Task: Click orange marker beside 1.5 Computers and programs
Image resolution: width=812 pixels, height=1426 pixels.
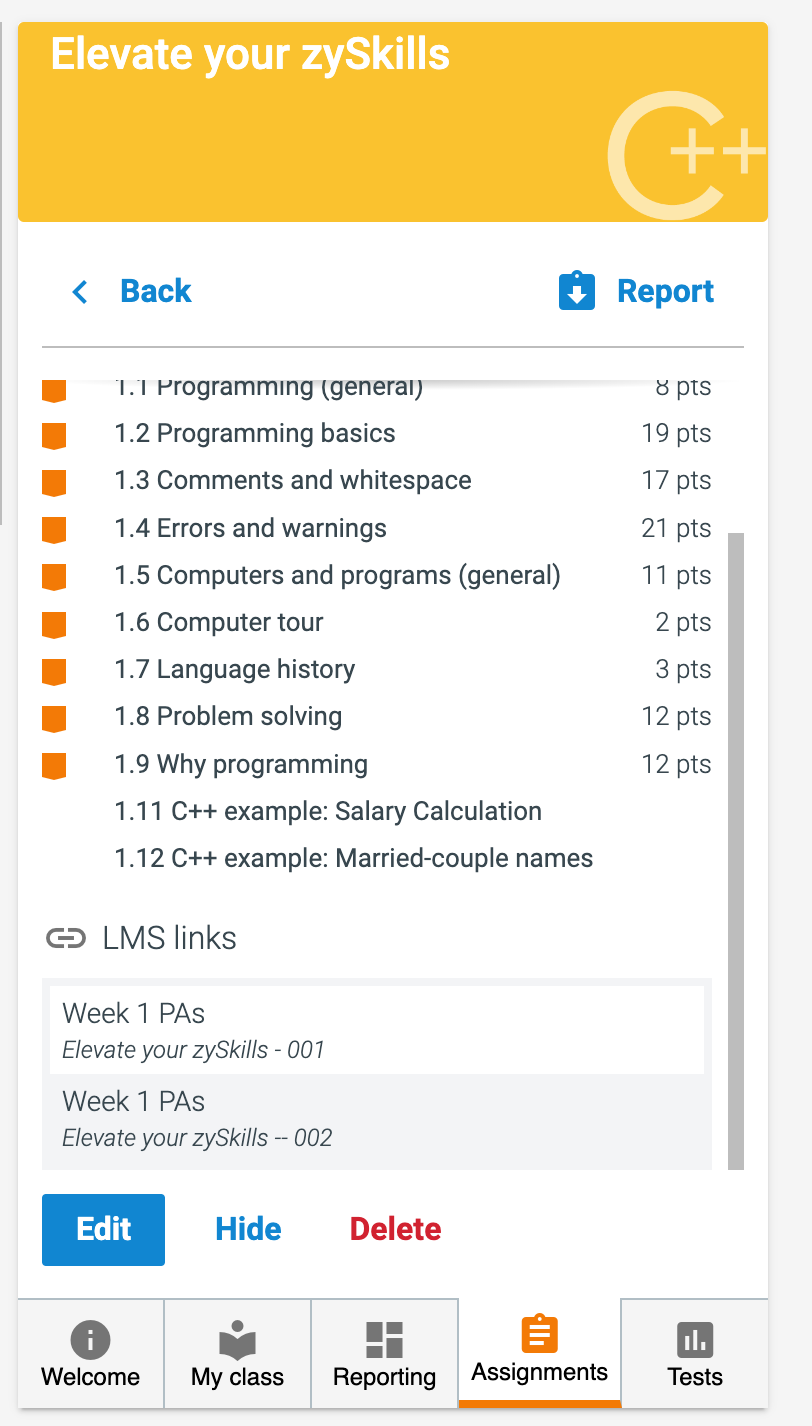Action: click(54, 578)
